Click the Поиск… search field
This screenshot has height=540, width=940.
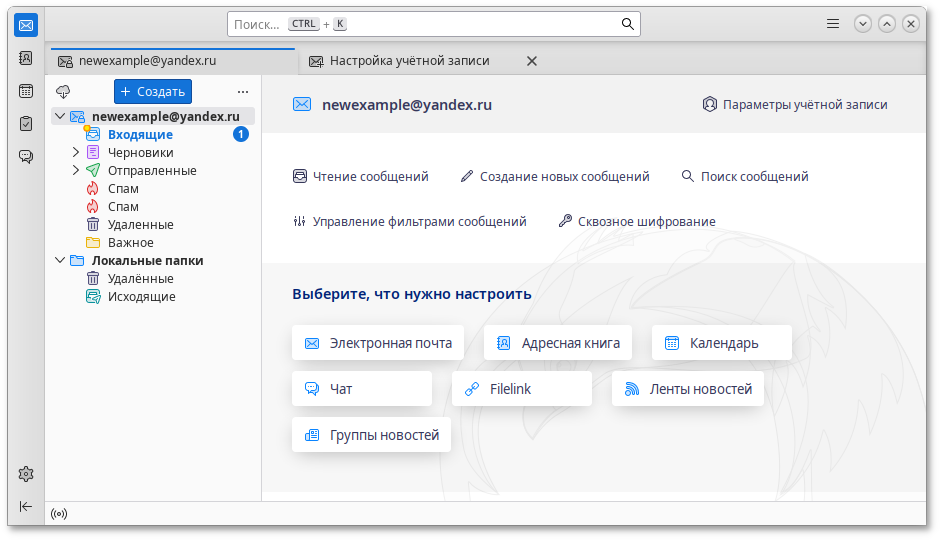(x=433, y=24)
